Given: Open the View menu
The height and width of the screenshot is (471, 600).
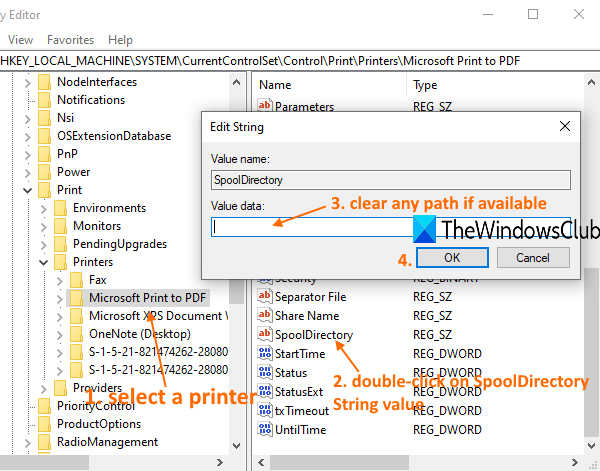Looking at the screenshot, I should tap(20, 40).
